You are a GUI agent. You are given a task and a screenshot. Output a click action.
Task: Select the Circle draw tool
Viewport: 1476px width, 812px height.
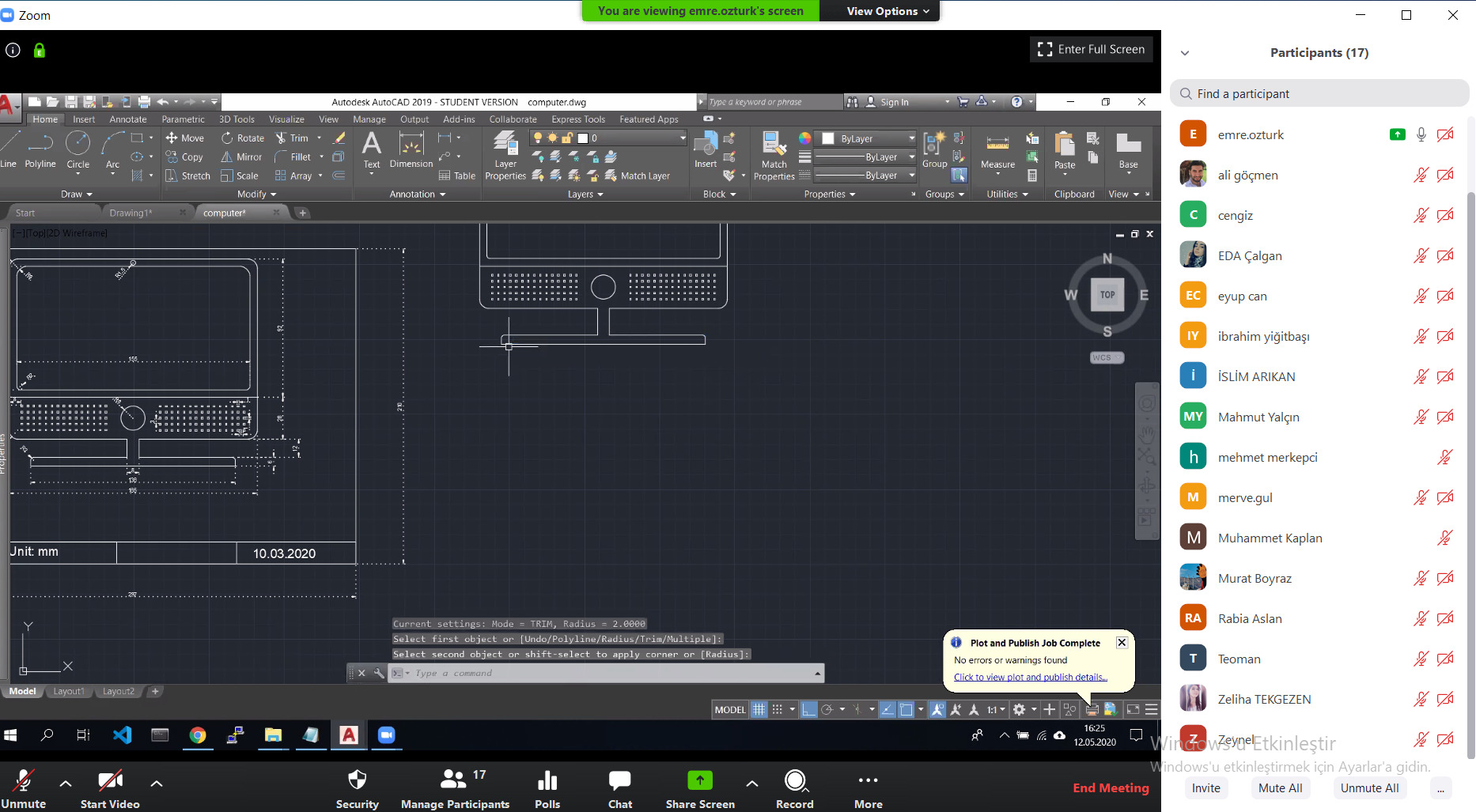(x=78, y=149)
